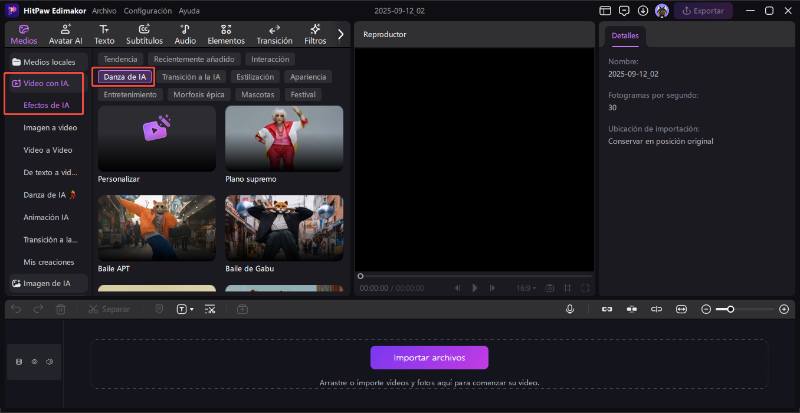Click the trash delete icon in timeline toolbar
Image resolution: width=800 pixels, height=413 pixels.
pyautogui.click(x=60, y=309)
